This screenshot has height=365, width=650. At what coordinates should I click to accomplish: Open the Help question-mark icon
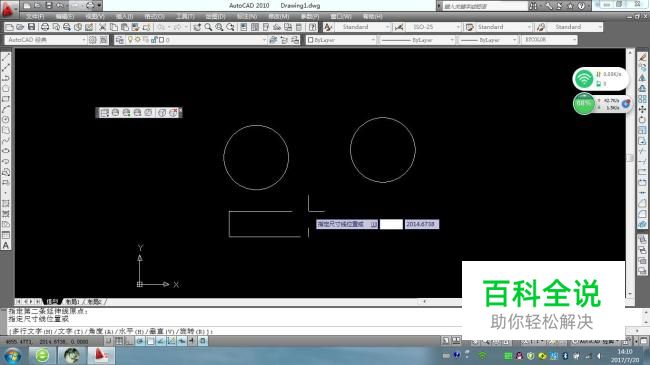tap(313, 27)
